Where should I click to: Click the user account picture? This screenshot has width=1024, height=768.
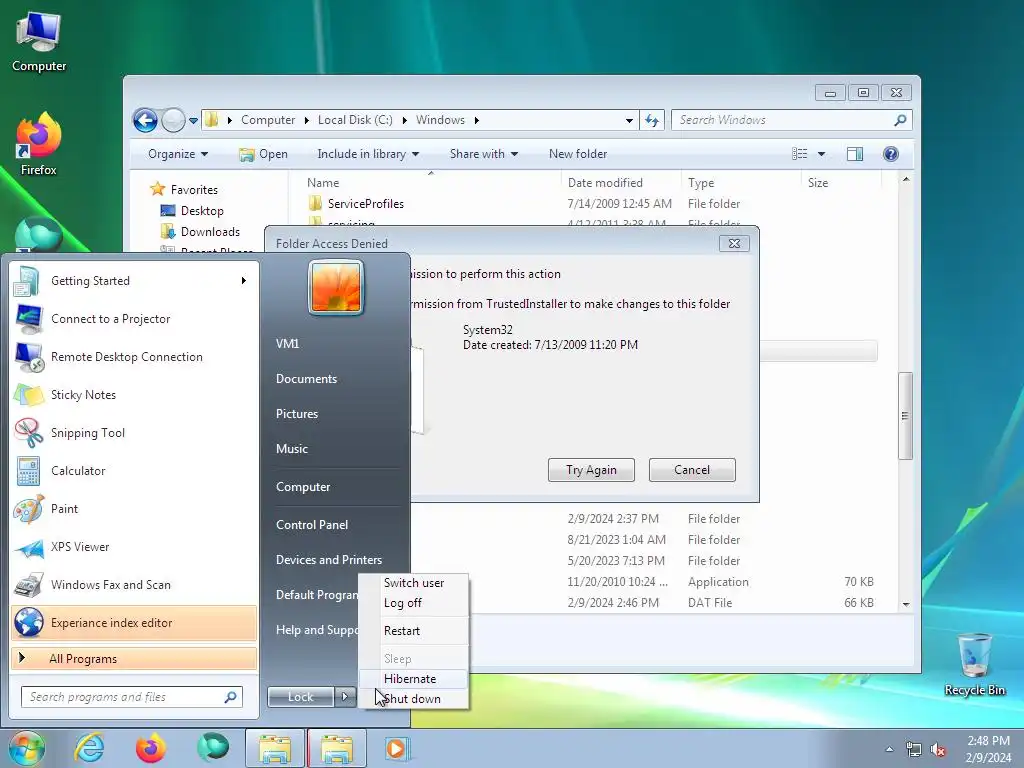coord(336,287)
